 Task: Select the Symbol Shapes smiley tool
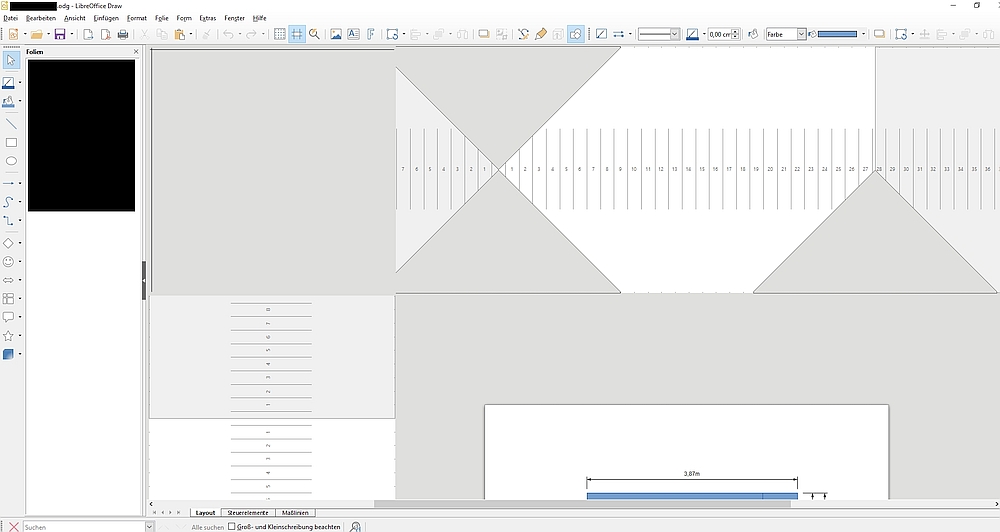point(8,262)
